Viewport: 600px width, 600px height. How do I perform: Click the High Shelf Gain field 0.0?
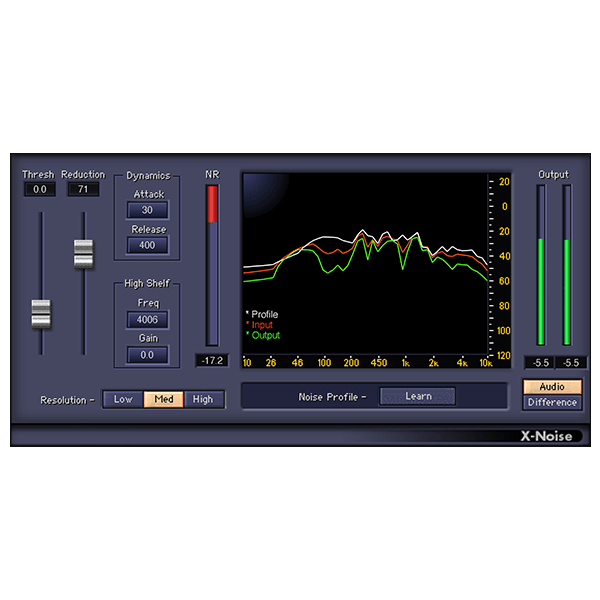tap(147, 355)
